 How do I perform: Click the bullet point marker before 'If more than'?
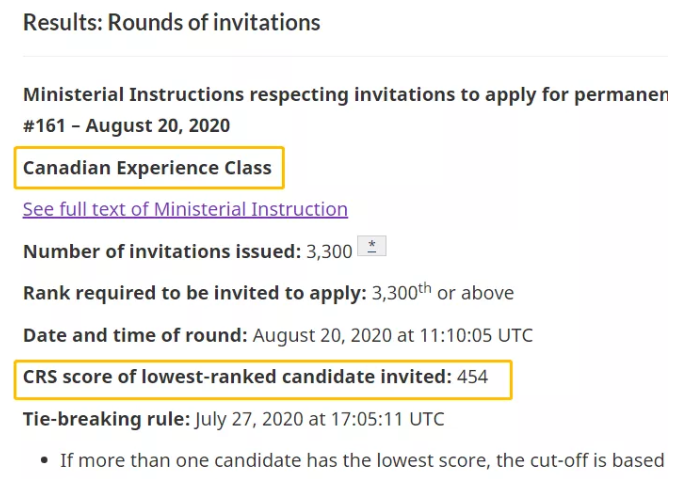pos(45,461)
